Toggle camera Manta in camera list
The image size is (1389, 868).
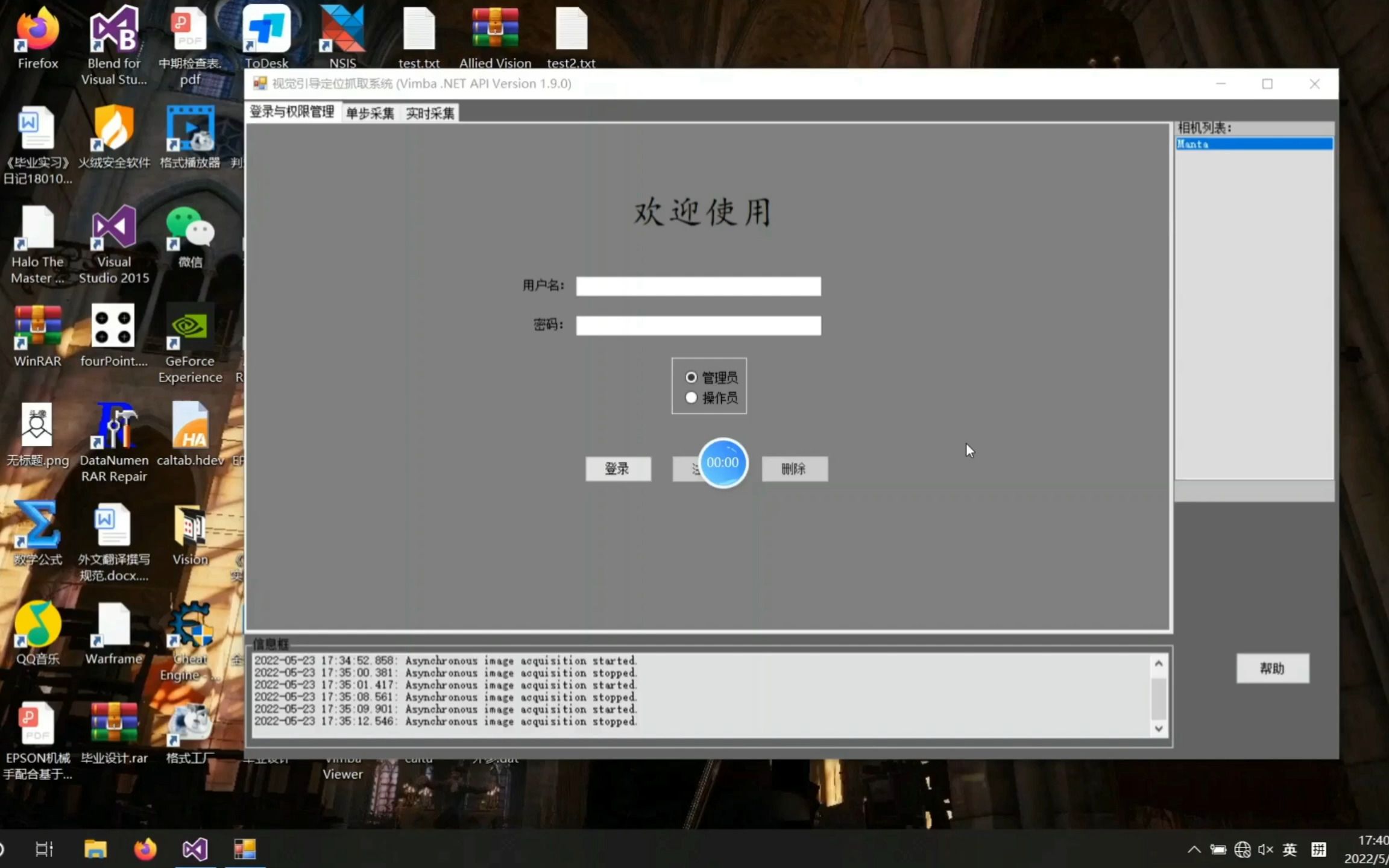coord(1252,144)
